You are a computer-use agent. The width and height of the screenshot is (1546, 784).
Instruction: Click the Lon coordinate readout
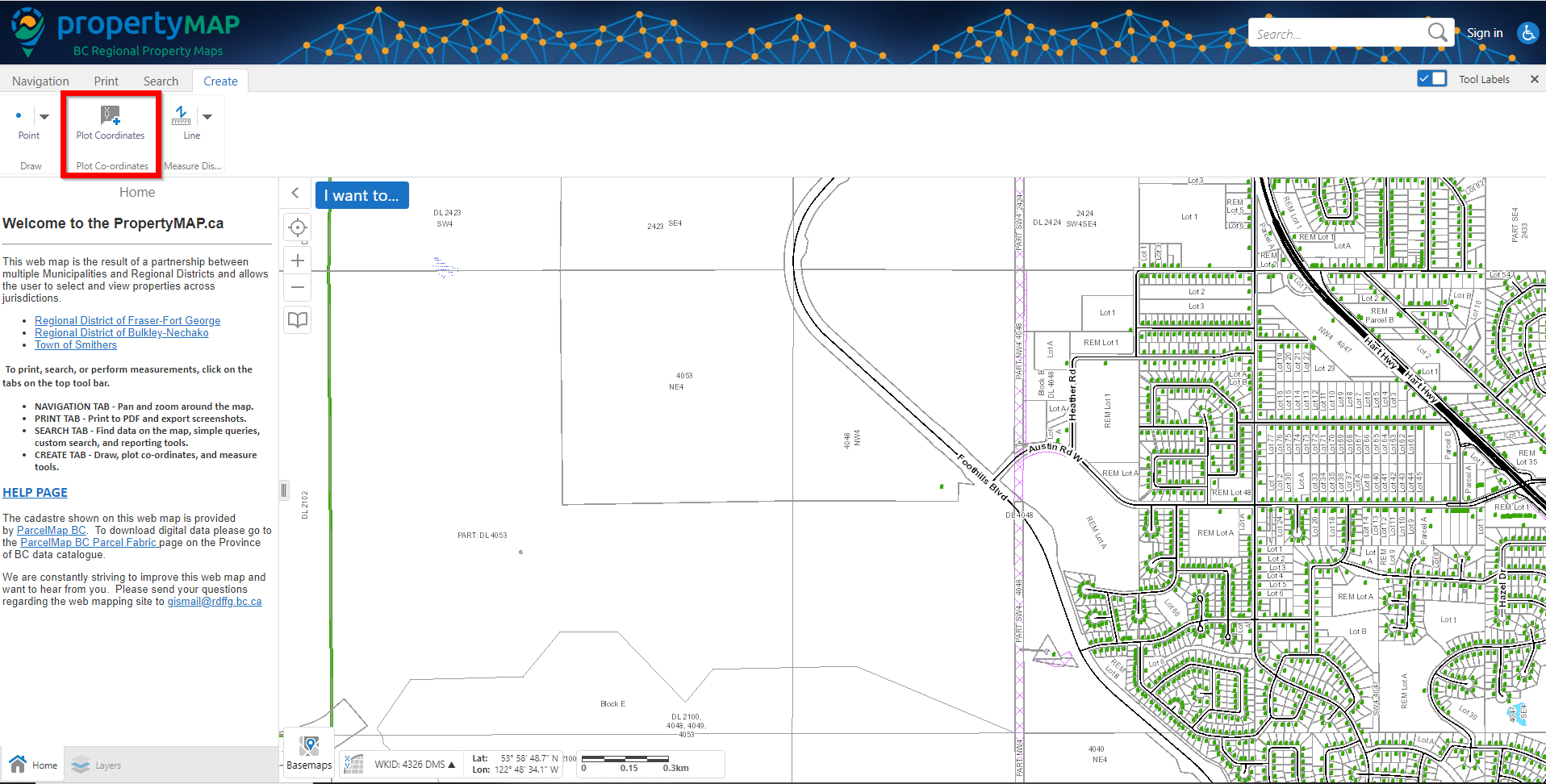[x=515, y=769]
